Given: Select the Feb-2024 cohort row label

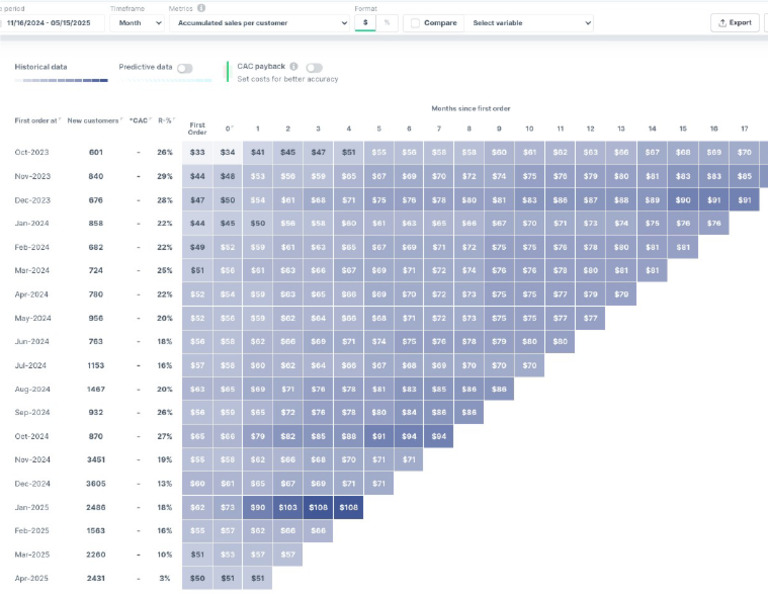Looking at the screenshot, I should (32, 247).
